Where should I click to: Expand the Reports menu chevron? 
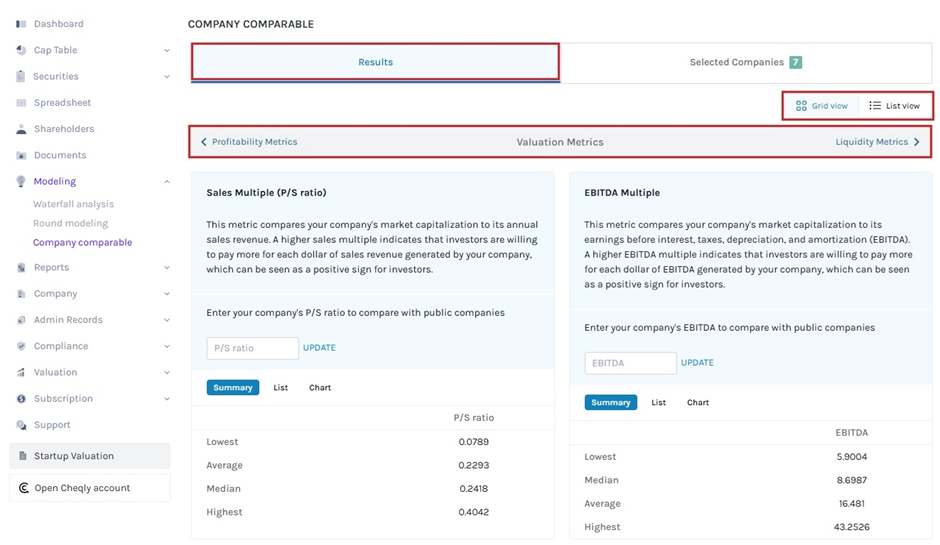click(x=167, y=267)
